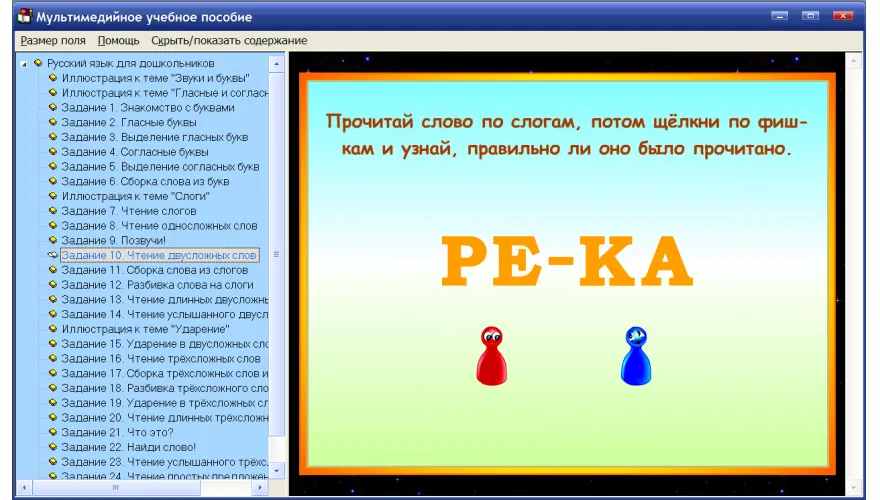
Task: Click the red game piece figure
Action: click(490, 356)
